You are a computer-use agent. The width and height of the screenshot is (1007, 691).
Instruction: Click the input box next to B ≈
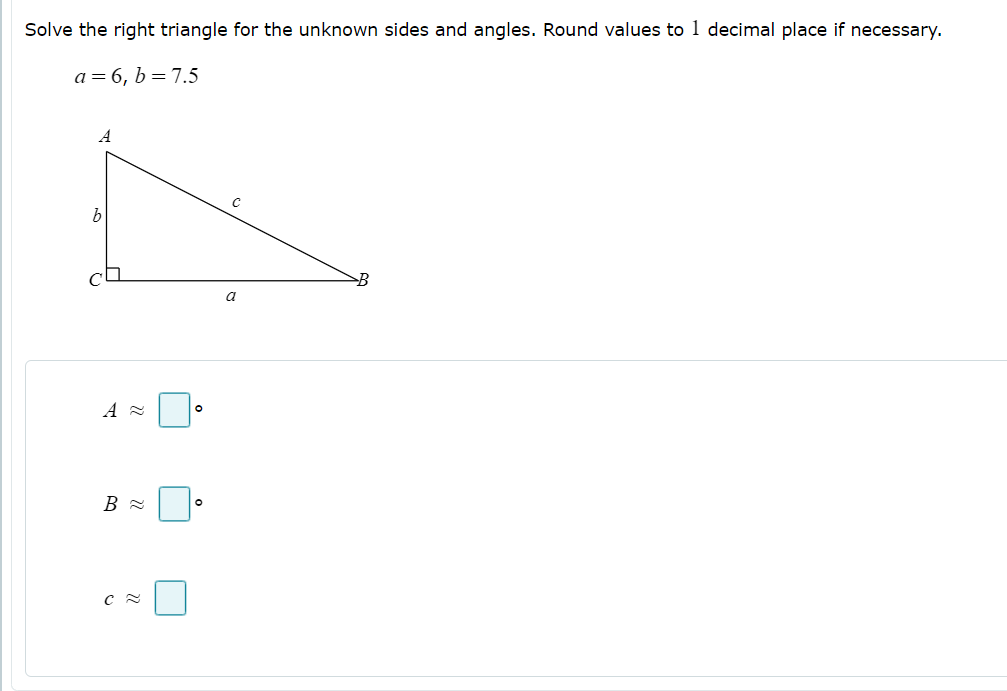click(x=173, y=506)
